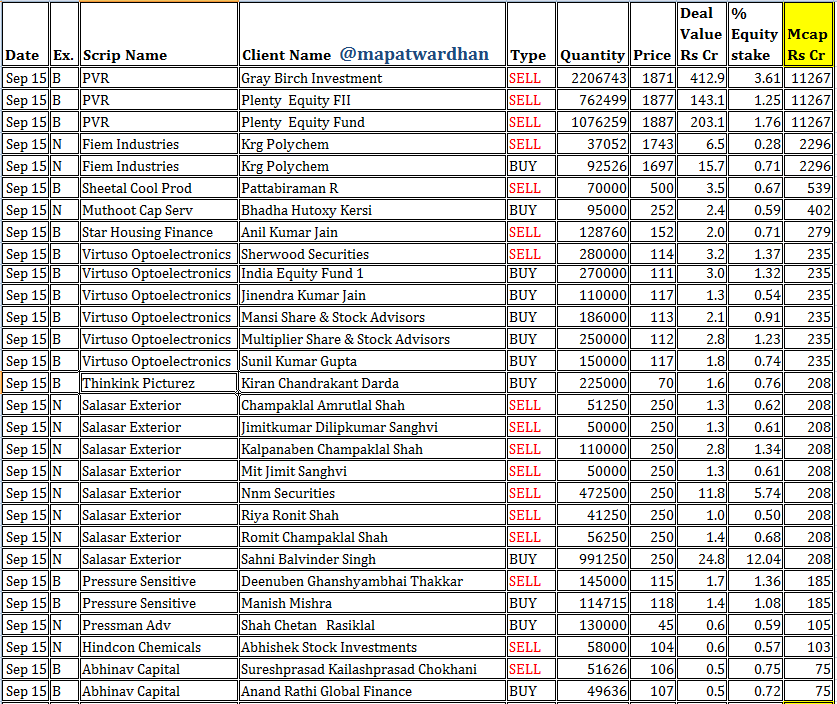Image resolution: width=837 pixels, height=704 pixels.
Task: Select the 'Anil Kumar Jain' cell
Action: 373,232
